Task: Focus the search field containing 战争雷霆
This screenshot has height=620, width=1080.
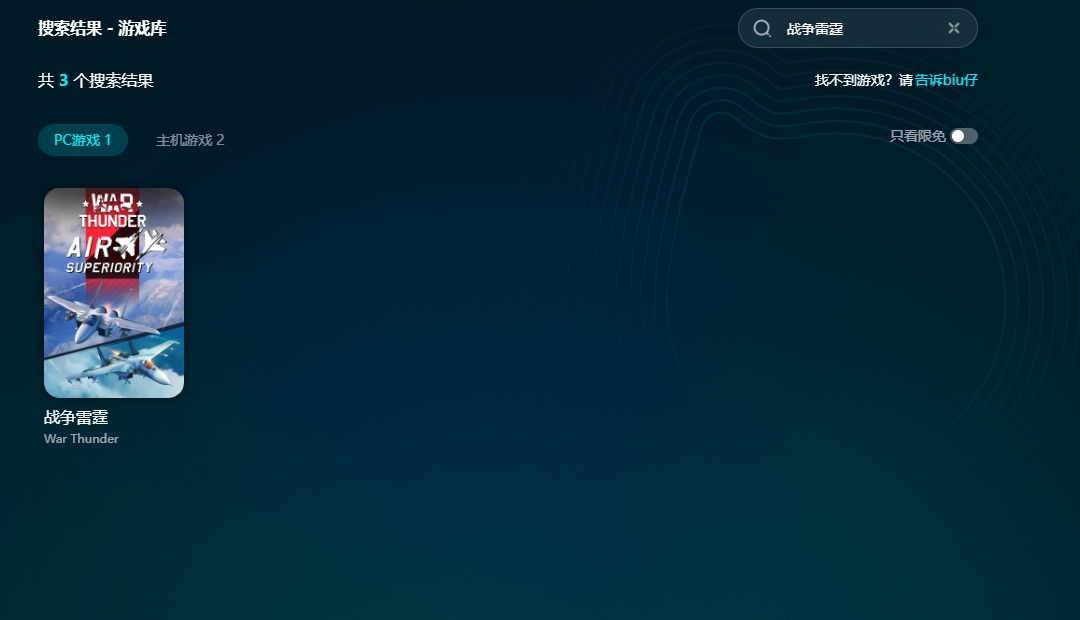Action: pos(858,28)
